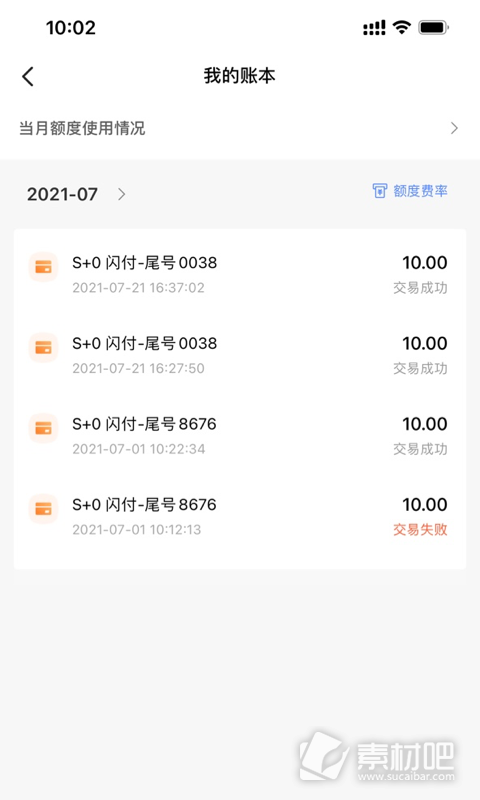Tap card icon of 16:37:02 transaction
Screen dimensions: 480x800
pyautogui.click(x=43, y=266)
